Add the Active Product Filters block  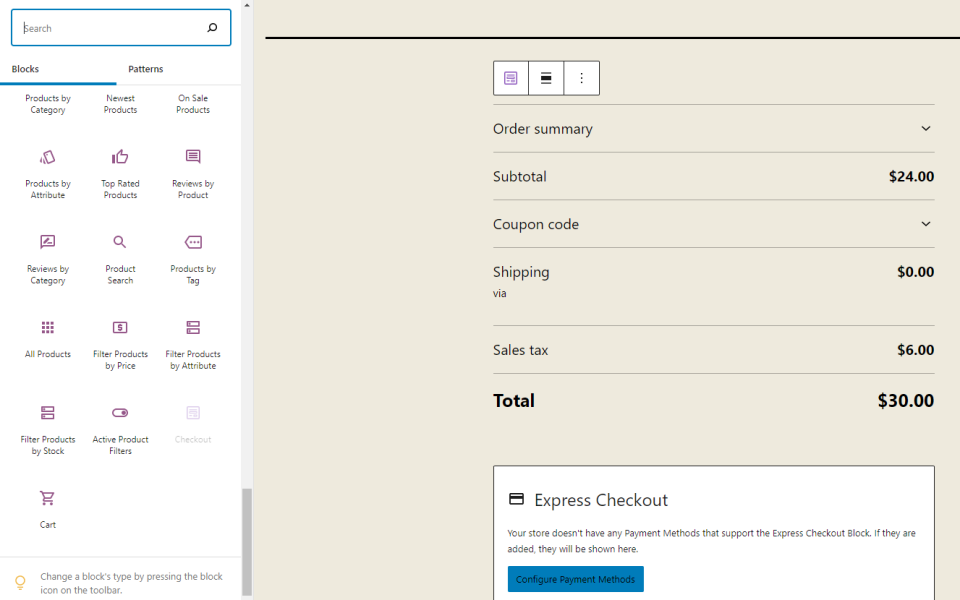point(120,427)
